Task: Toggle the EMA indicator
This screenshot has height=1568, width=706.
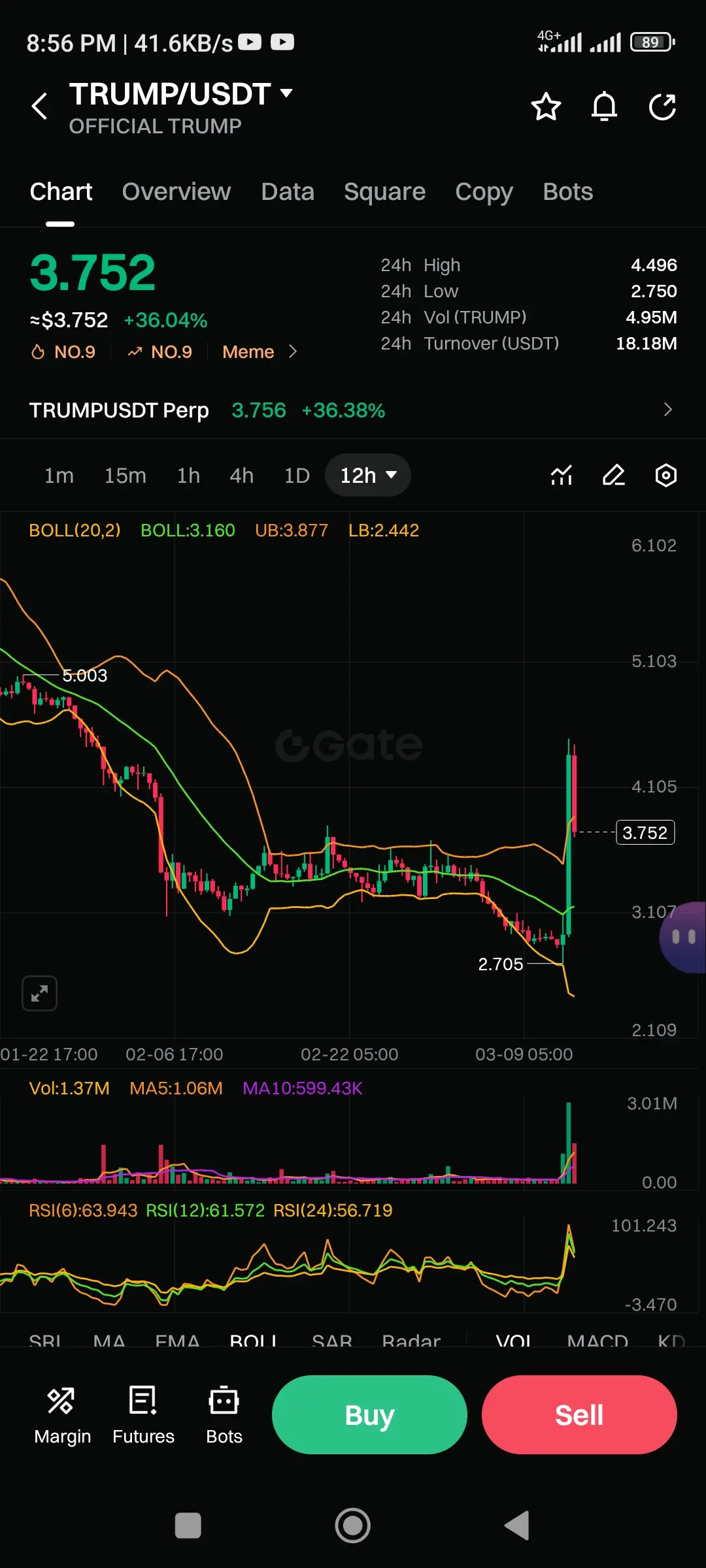Action: (177, 1341)
